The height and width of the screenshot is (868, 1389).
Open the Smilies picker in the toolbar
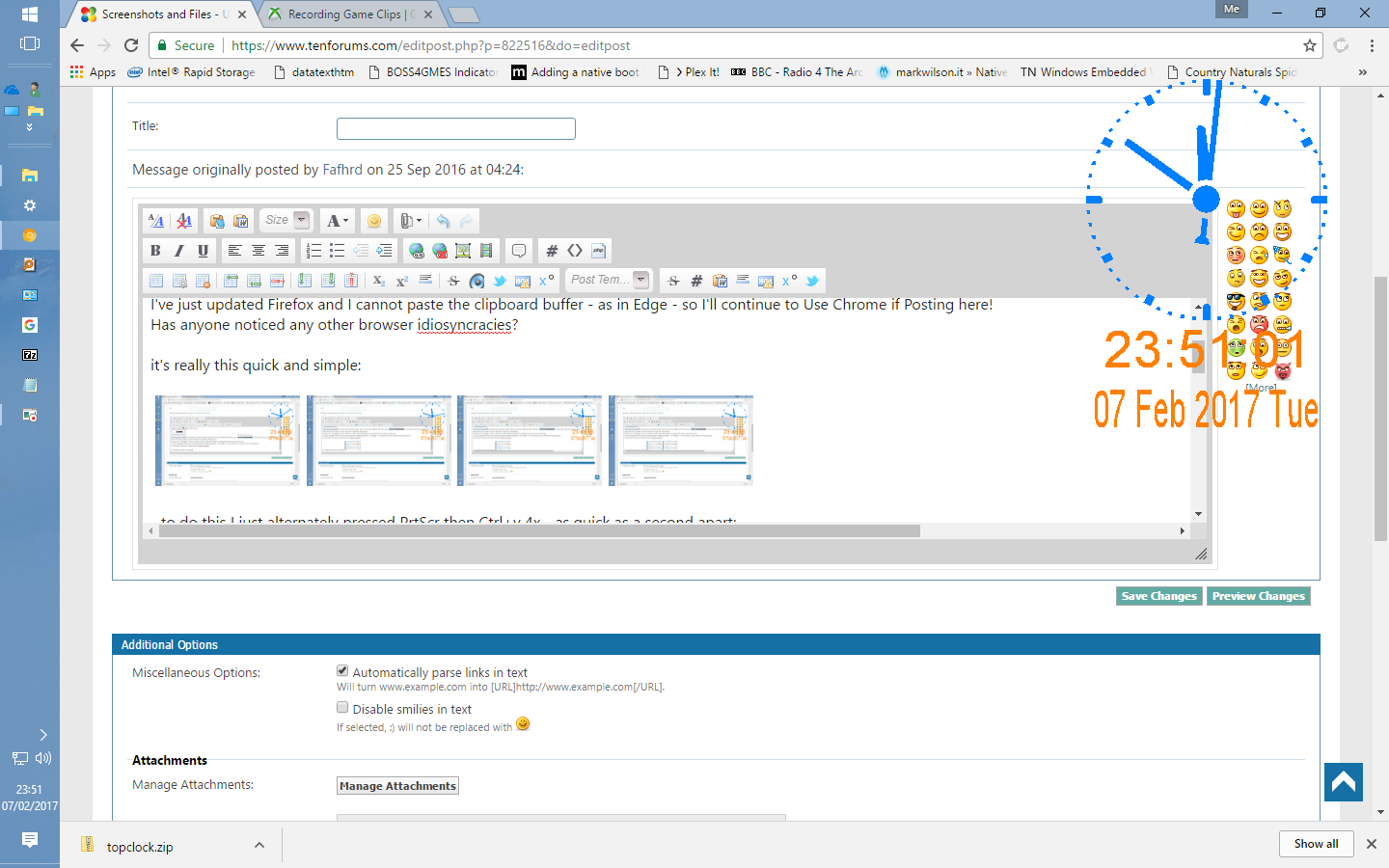pos(373,221)
